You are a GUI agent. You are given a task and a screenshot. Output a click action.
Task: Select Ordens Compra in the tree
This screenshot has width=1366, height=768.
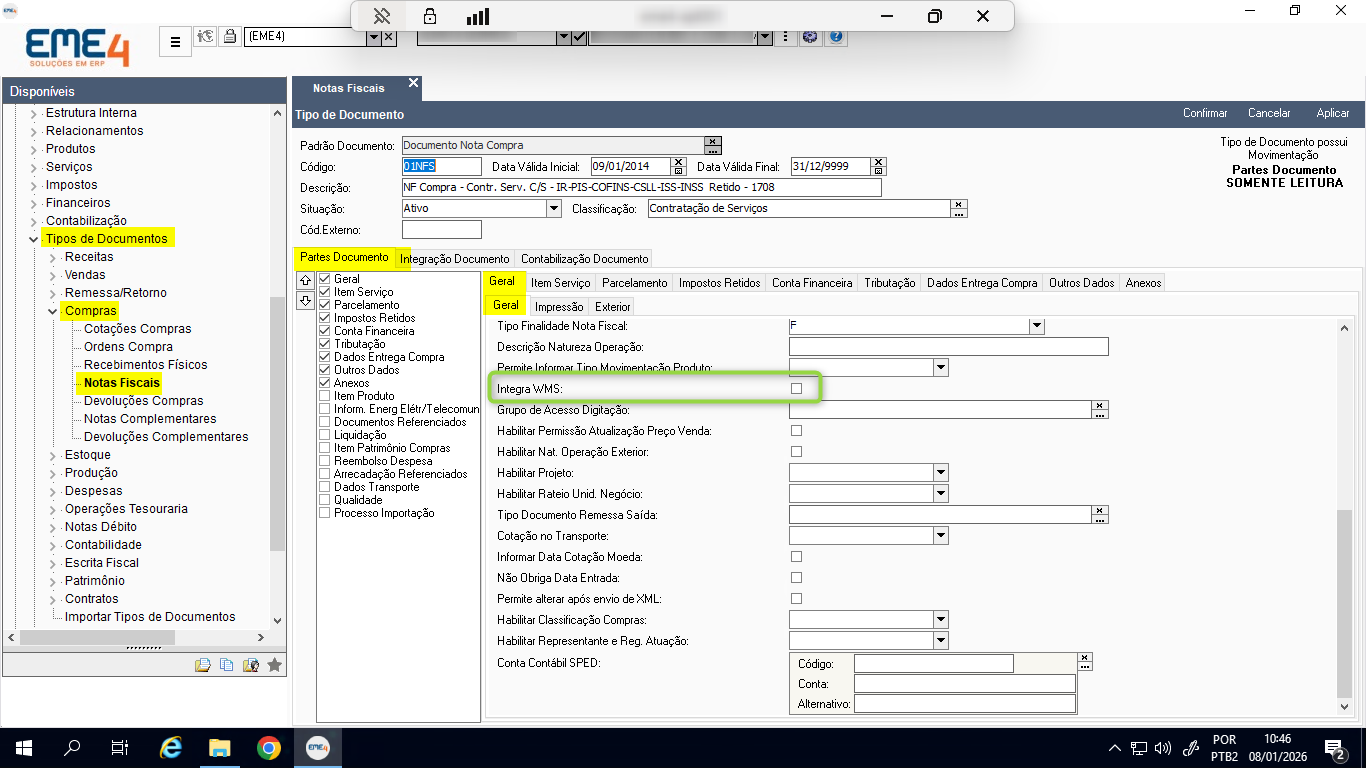pos(128,347)
